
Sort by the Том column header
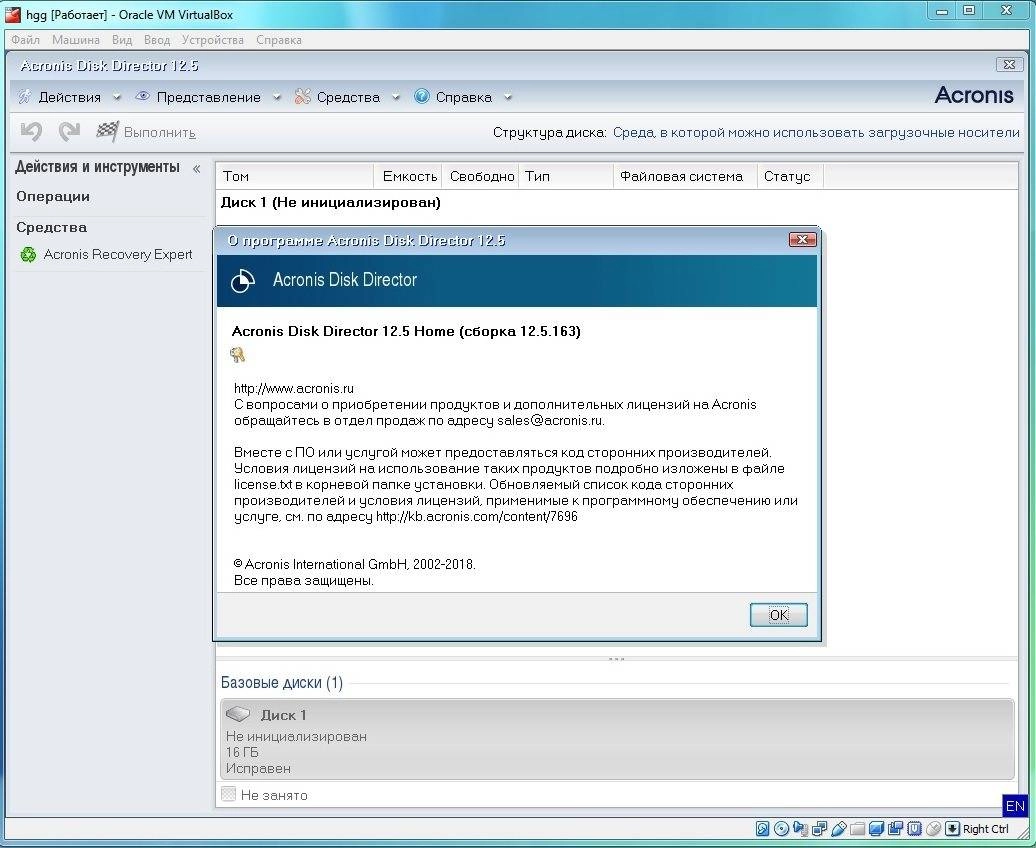295,176
